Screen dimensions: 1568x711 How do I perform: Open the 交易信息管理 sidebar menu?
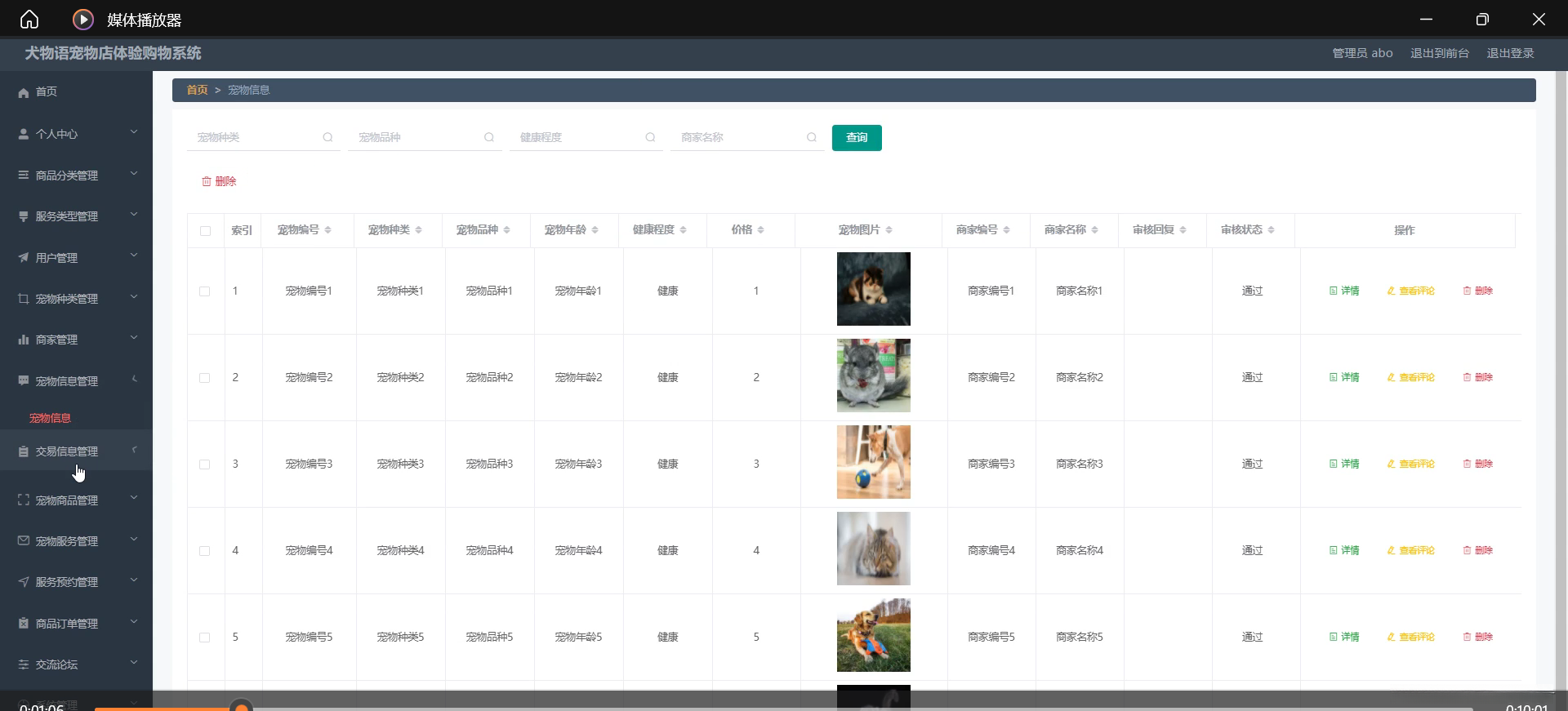[76, 451]
